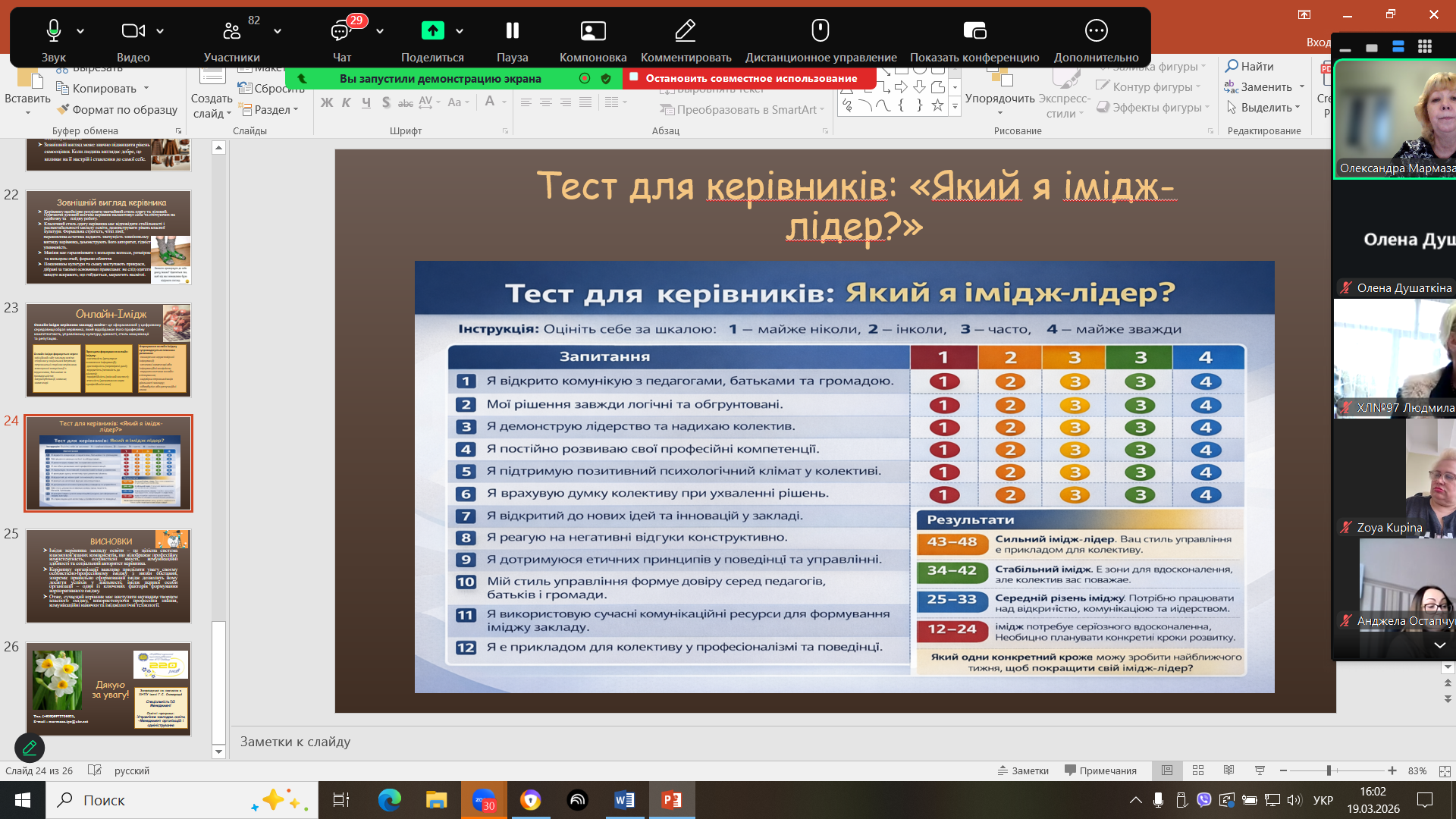The image size is (1456, 819).
Task: Open Дополнительно more options menu
Action: click(1096, 31)
